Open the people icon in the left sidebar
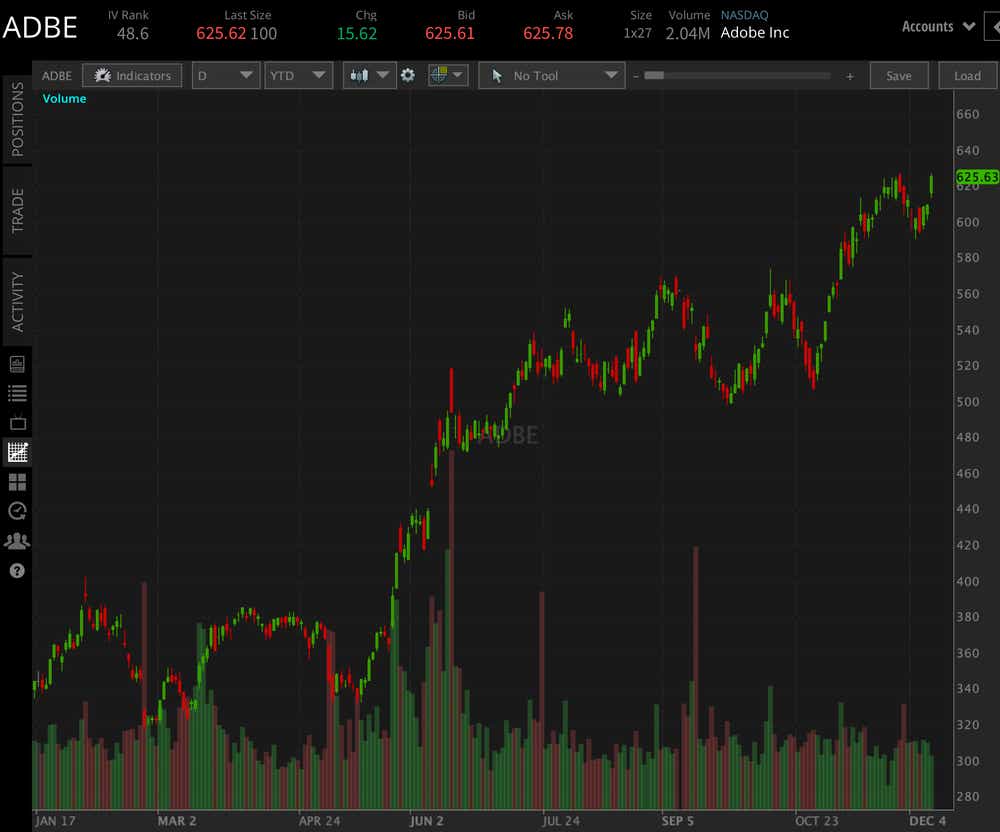Image resolution: width=1000 pixels, height=832 pixels. pyautogui.click(x=17, y=540)
